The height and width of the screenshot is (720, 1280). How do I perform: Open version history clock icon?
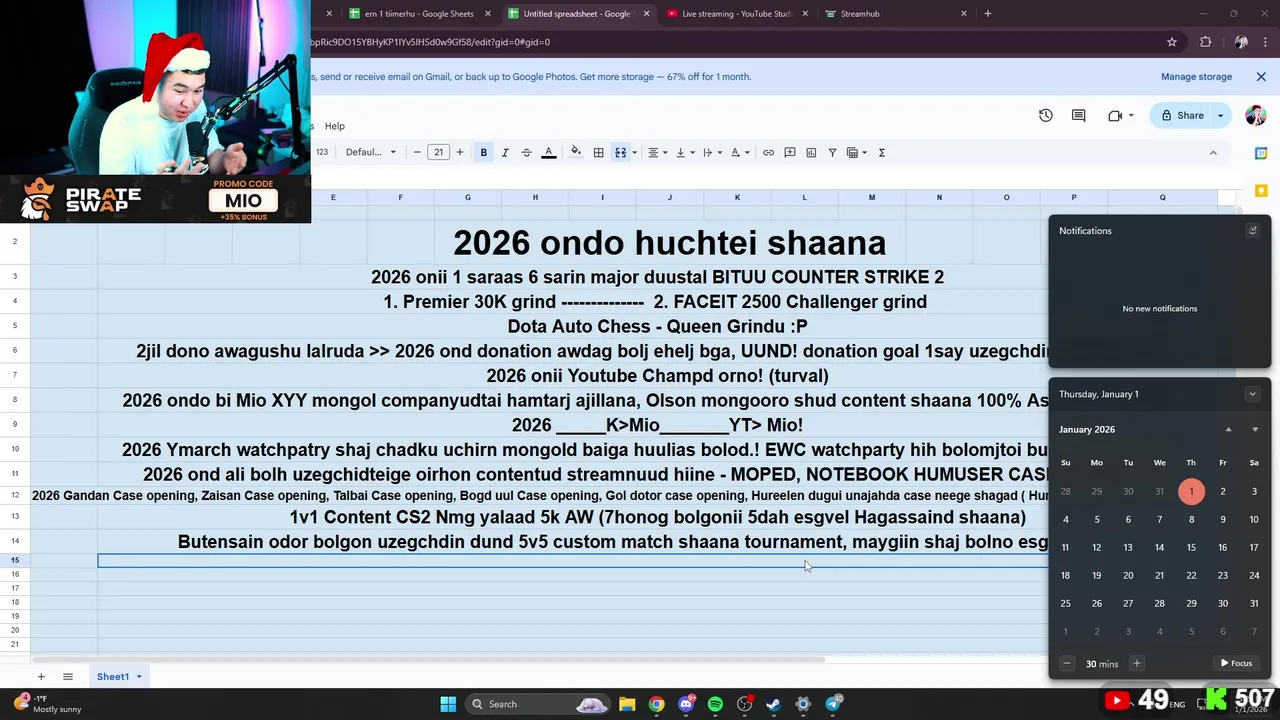click(1046, 115)
